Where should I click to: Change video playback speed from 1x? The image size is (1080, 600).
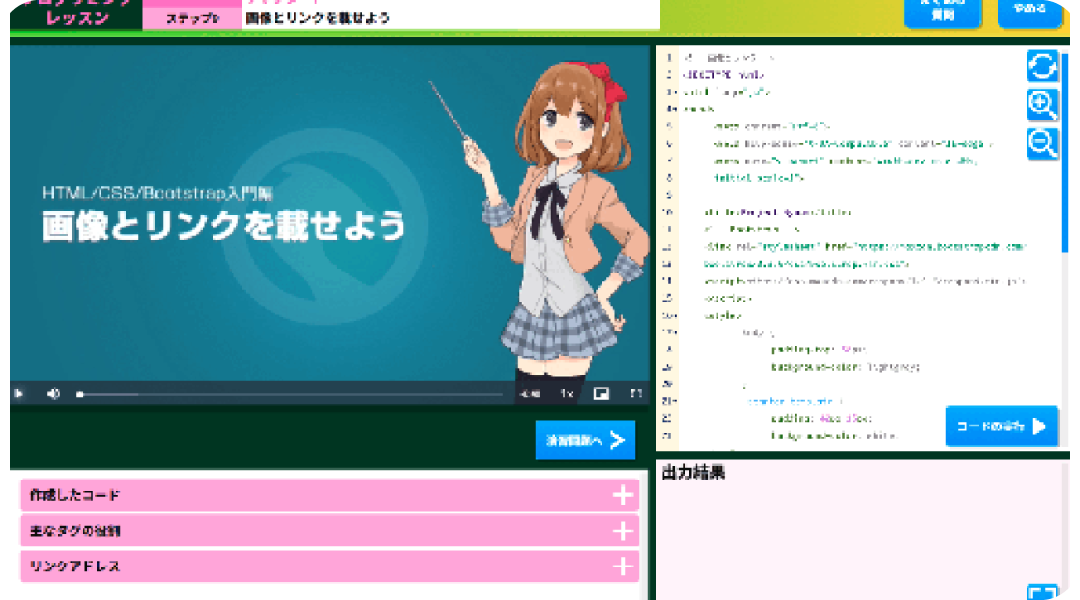[x=566, y=394]
